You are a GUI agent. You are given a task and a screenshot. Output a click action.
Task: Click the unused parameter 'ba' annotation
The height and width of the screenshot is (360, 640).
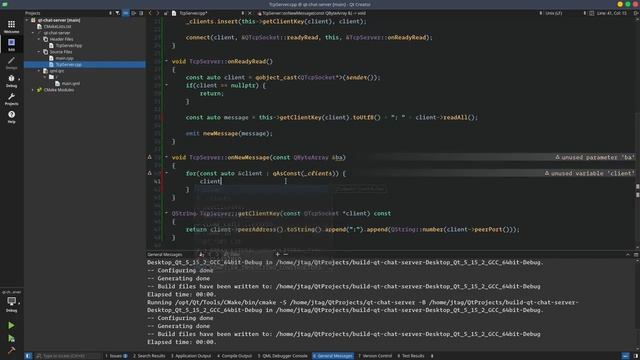click(x=595, y=157)
